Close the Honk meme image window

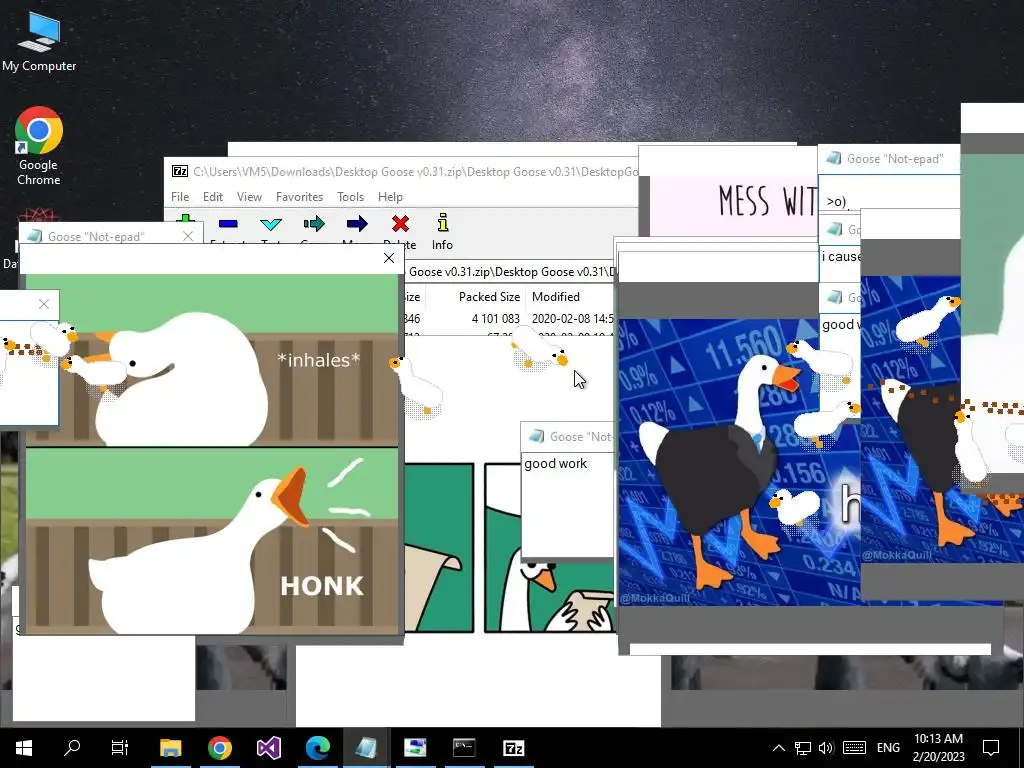[x=389, y=258]
